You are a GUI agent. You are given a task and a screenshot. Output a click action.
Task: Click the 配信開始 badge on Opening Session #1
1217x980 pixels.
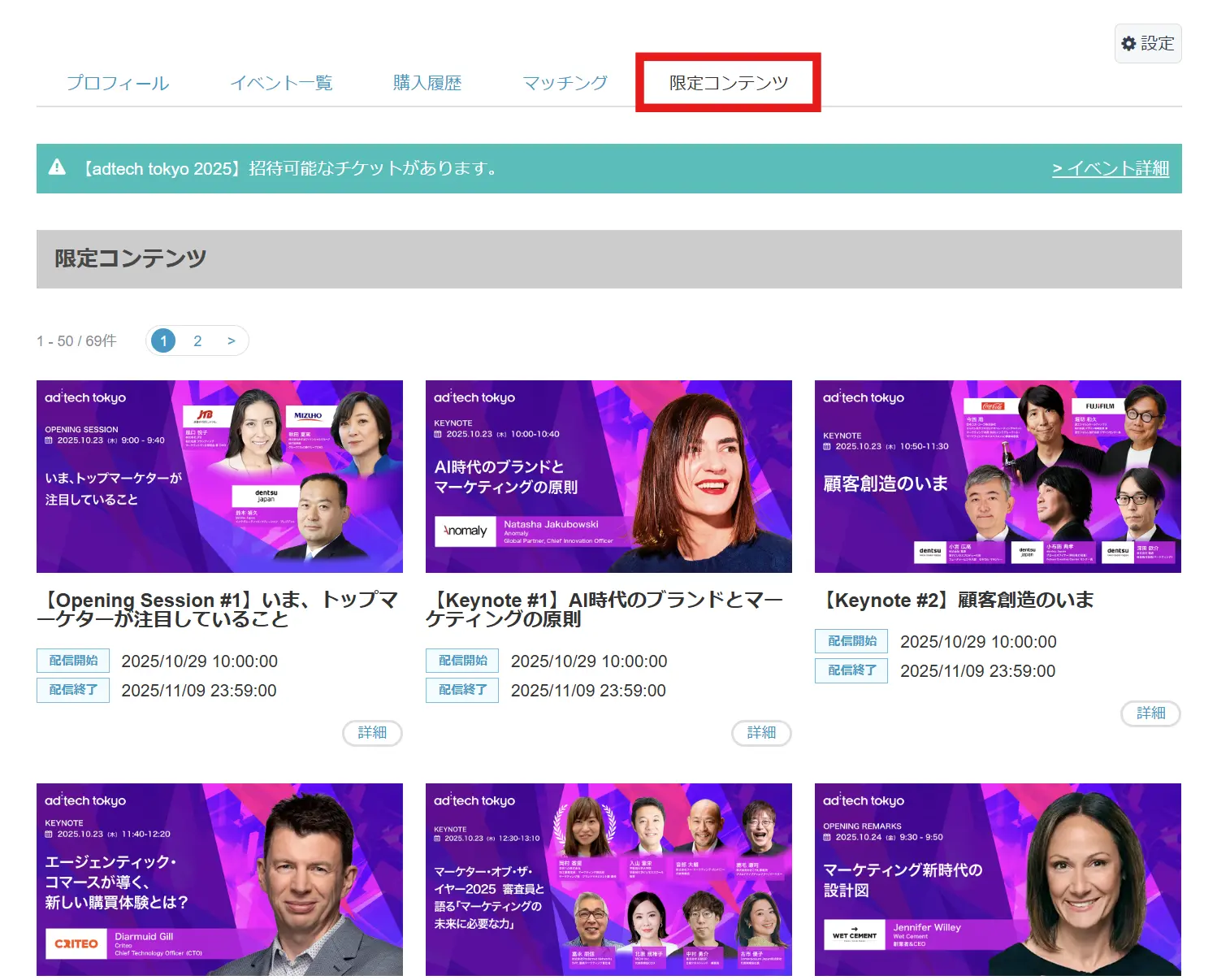click(72, 661)
